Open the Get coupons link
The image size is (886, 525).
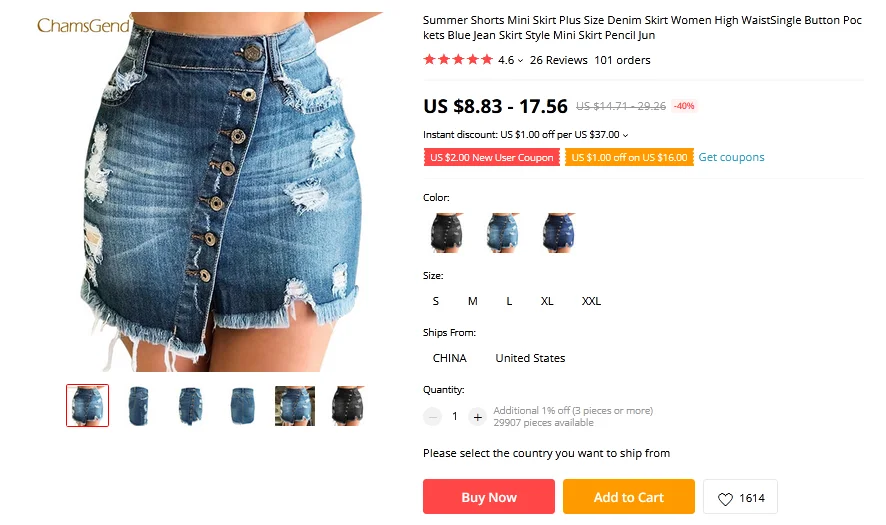point(731,157)
